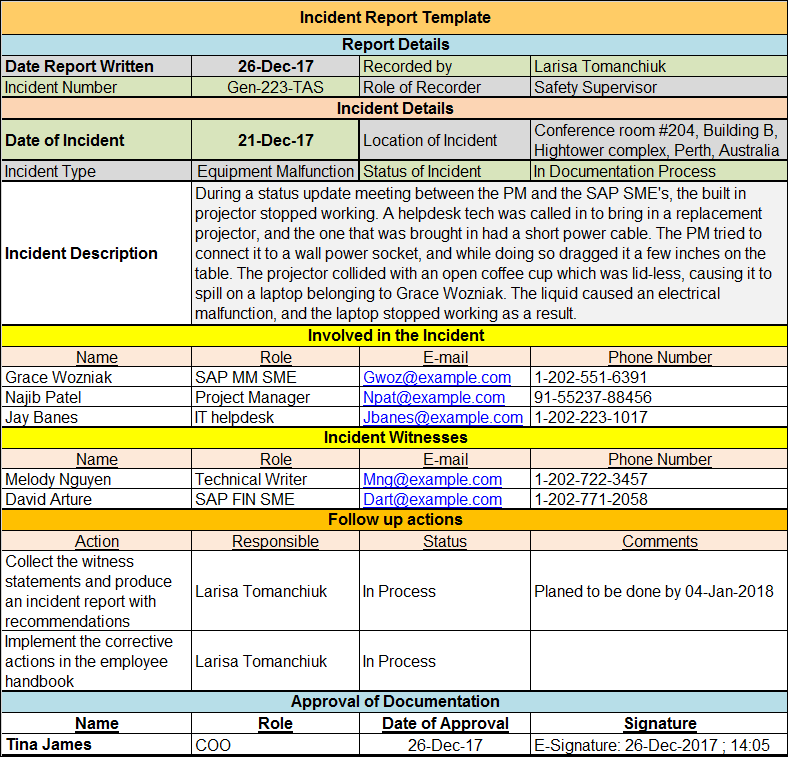Select the Date of Incident 21-Dec-17 cell
The image size is (788, 757).
pos(275,141)
